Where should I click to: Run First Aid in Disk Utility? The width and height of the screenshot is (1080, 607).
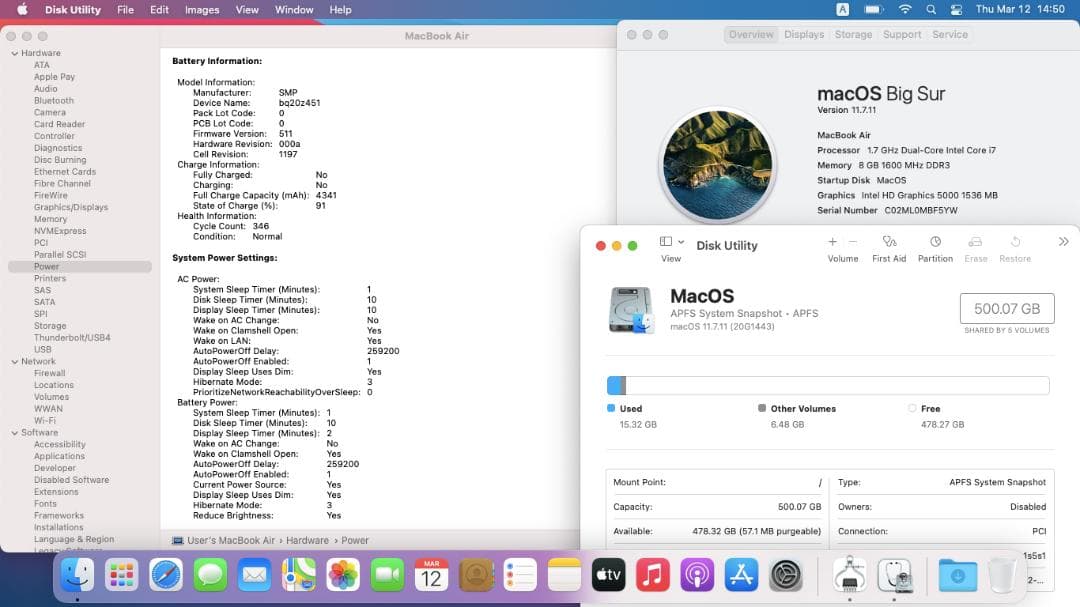(x=889, y=249)
